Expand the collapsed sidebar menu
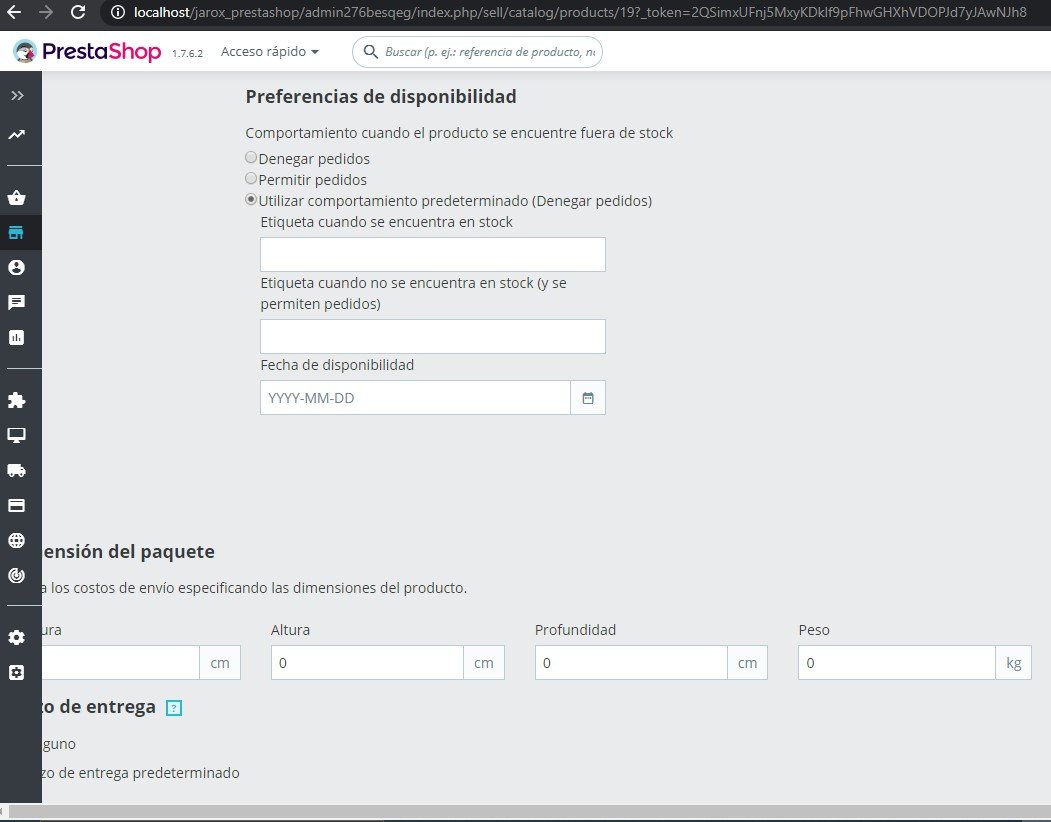The width and height of the screenshot is (1051, 822). [17, 96]
